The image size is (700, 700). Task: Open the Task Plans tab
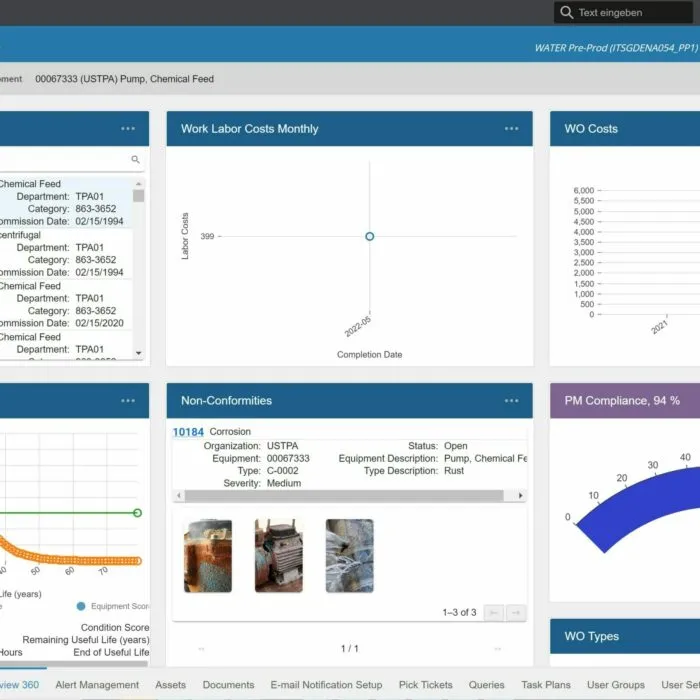click(x=546, y=684)
